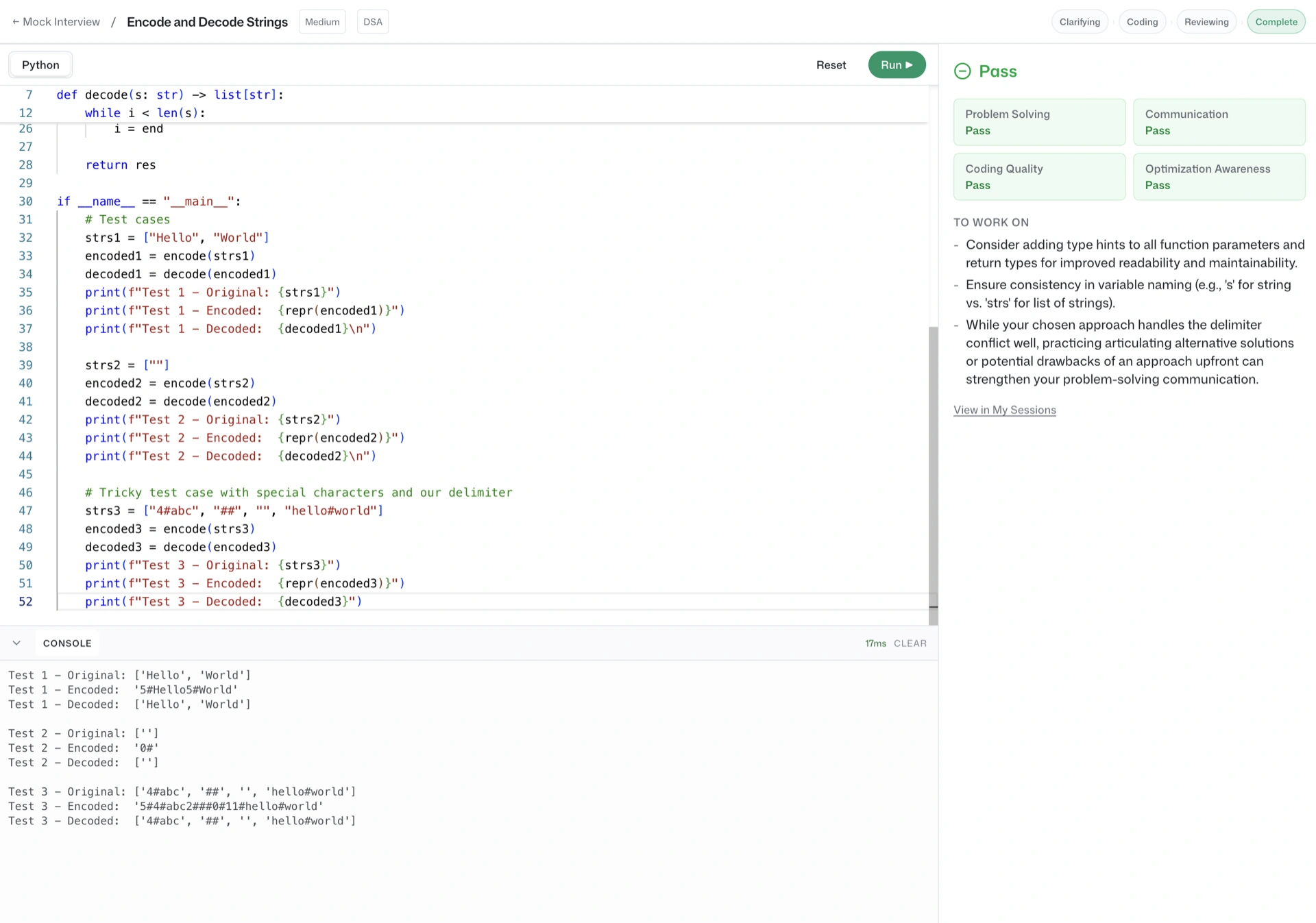Image resolution: width=1316 pixels, height=923 pixels.
Task: Open the Problem Solving score card
Action: pos(1039,122)
